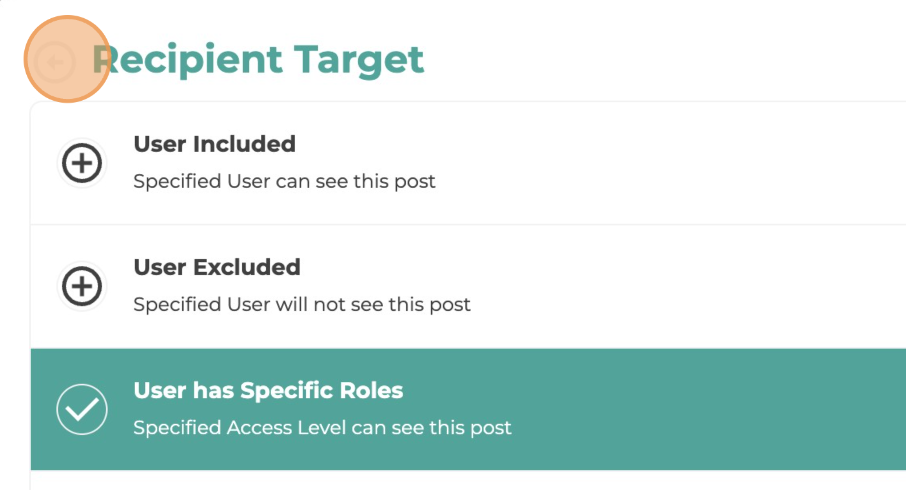Viewport: 906px width, 490px height.
Task: Click 'Specified Access Level can see this post' text
Action: 322,428
